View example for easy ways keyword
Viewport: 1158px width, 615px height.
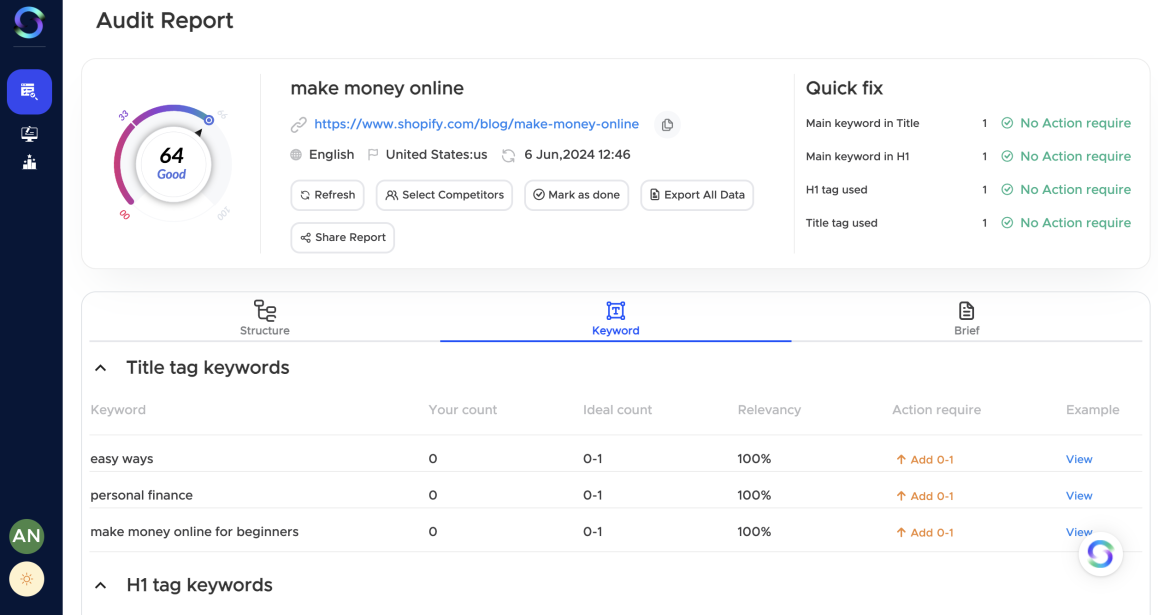[1079, 459]
